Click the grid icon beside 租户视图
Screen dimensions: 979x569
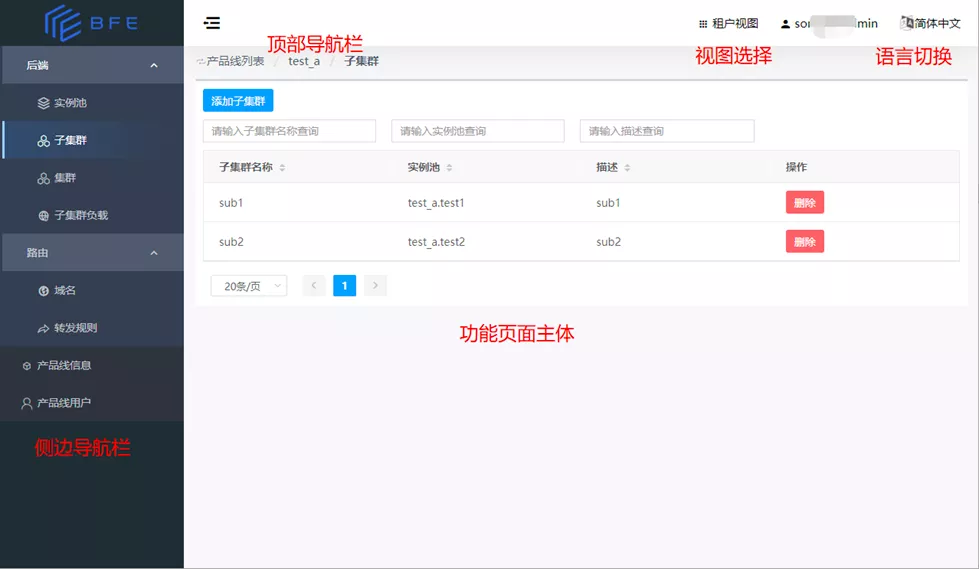tap(703, 24)
